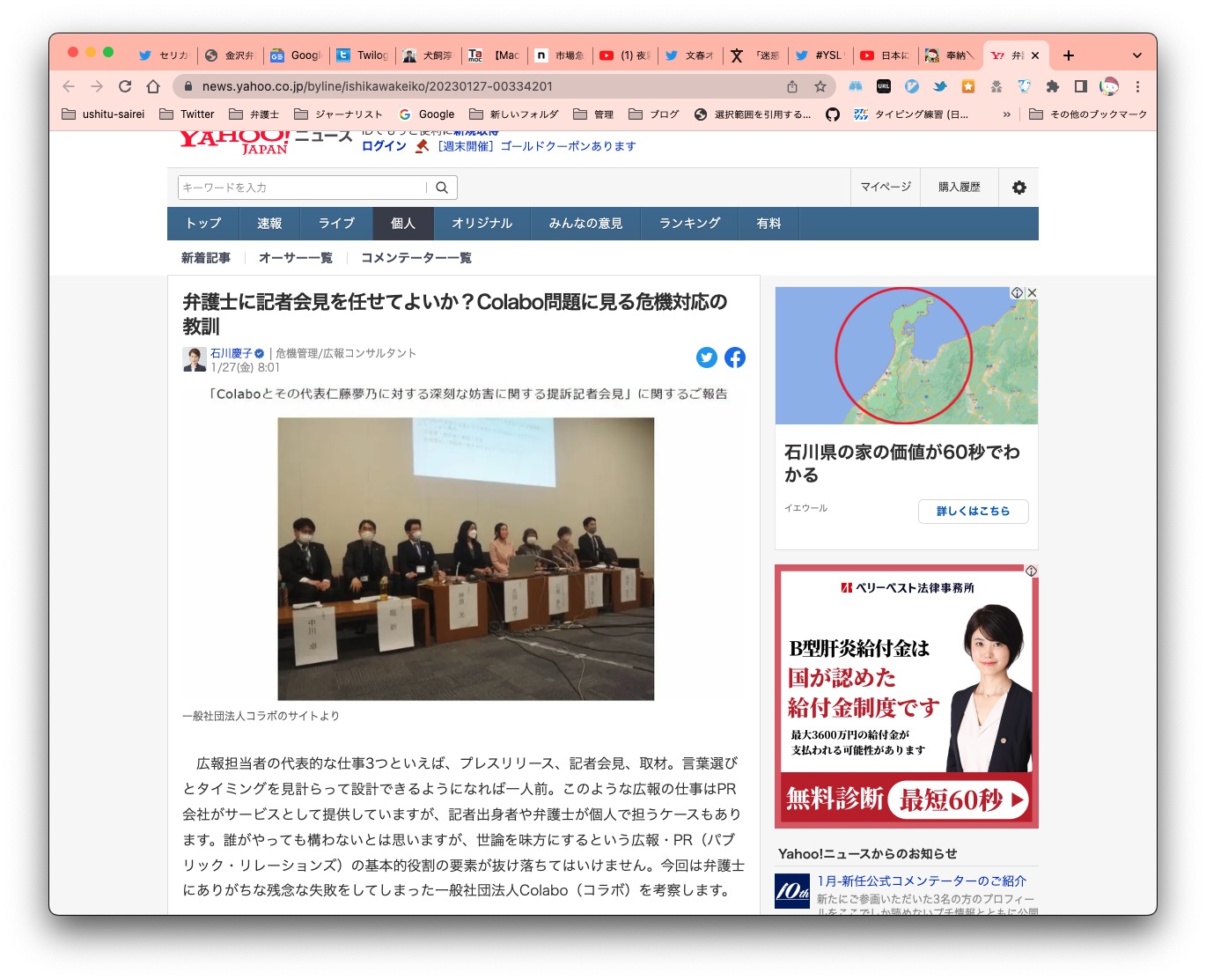Open the 弁護士 bookmark folder
Screen dimensions: 1206x980
point(254,114)
